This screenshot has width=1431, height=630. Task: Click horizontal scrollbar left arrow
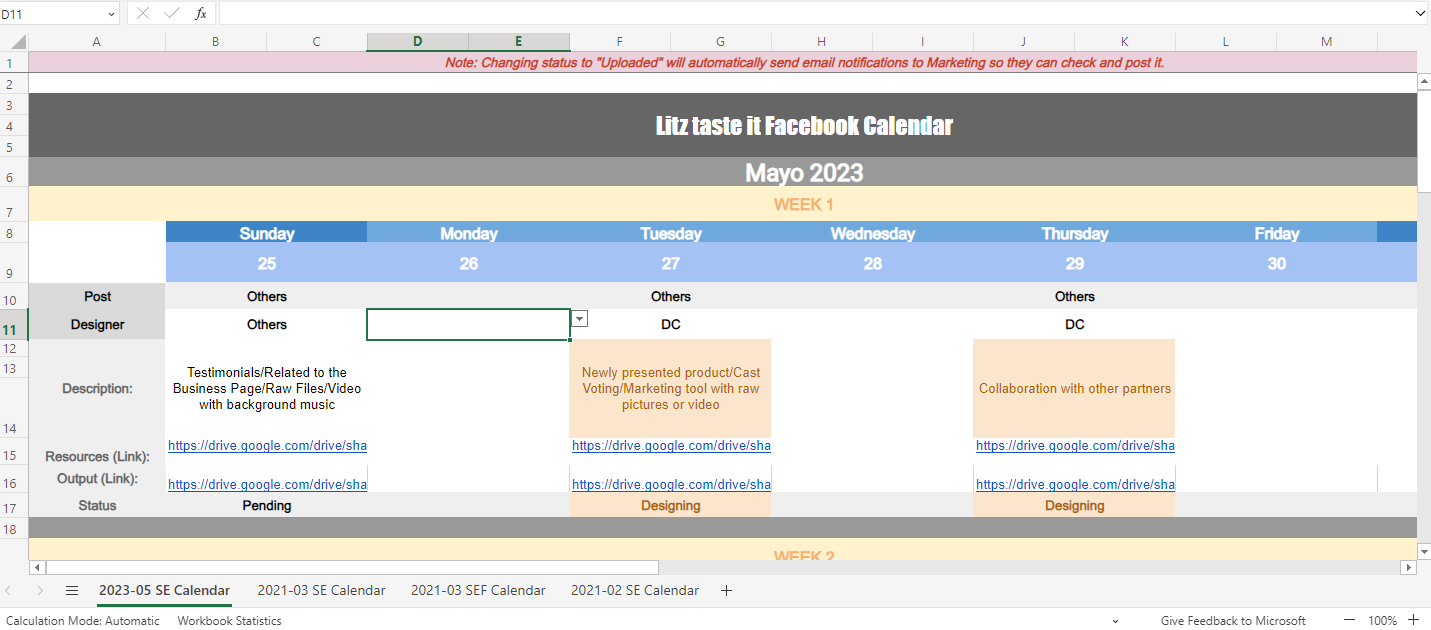click(x=38, y=567)
